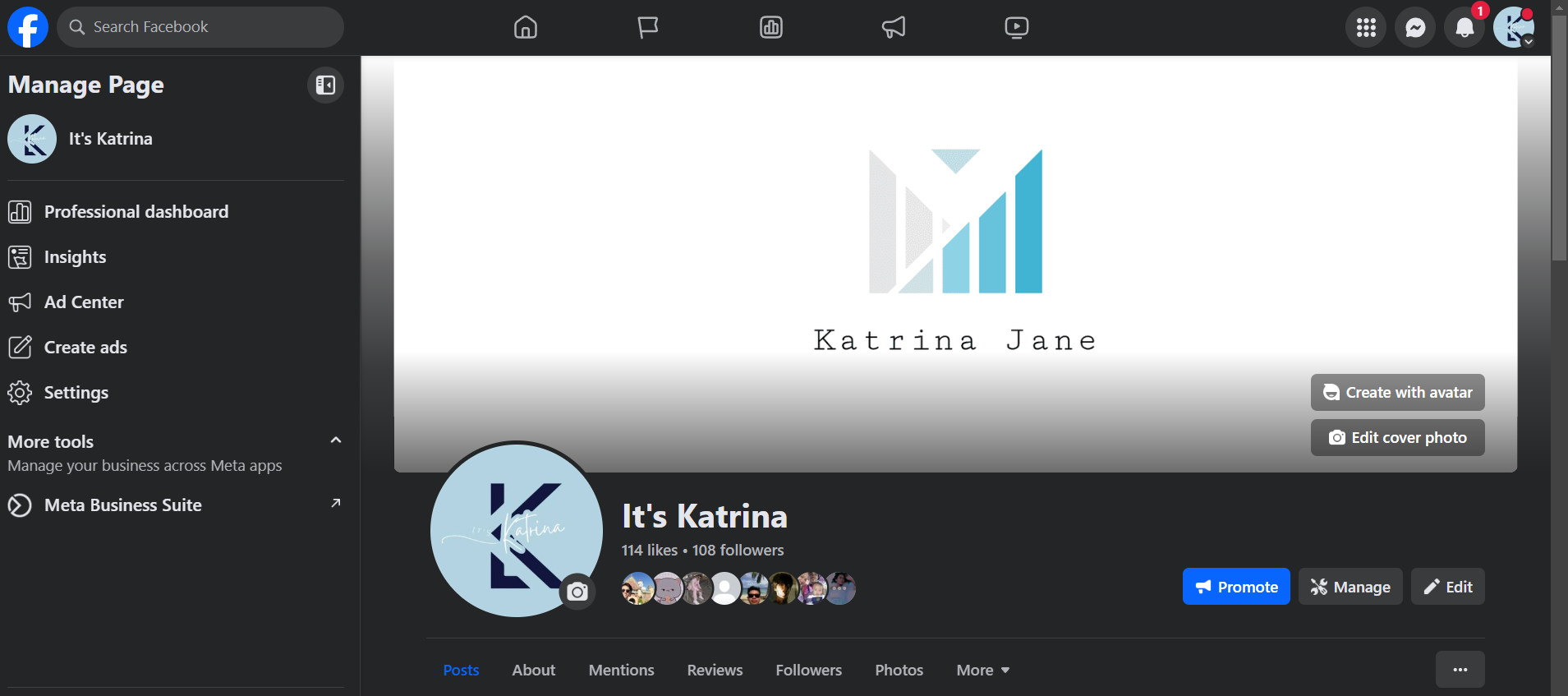Screen dimensions: 1568x696
Task: Open Professional dashboard in sidebar
Action: (x=176, y=212)
